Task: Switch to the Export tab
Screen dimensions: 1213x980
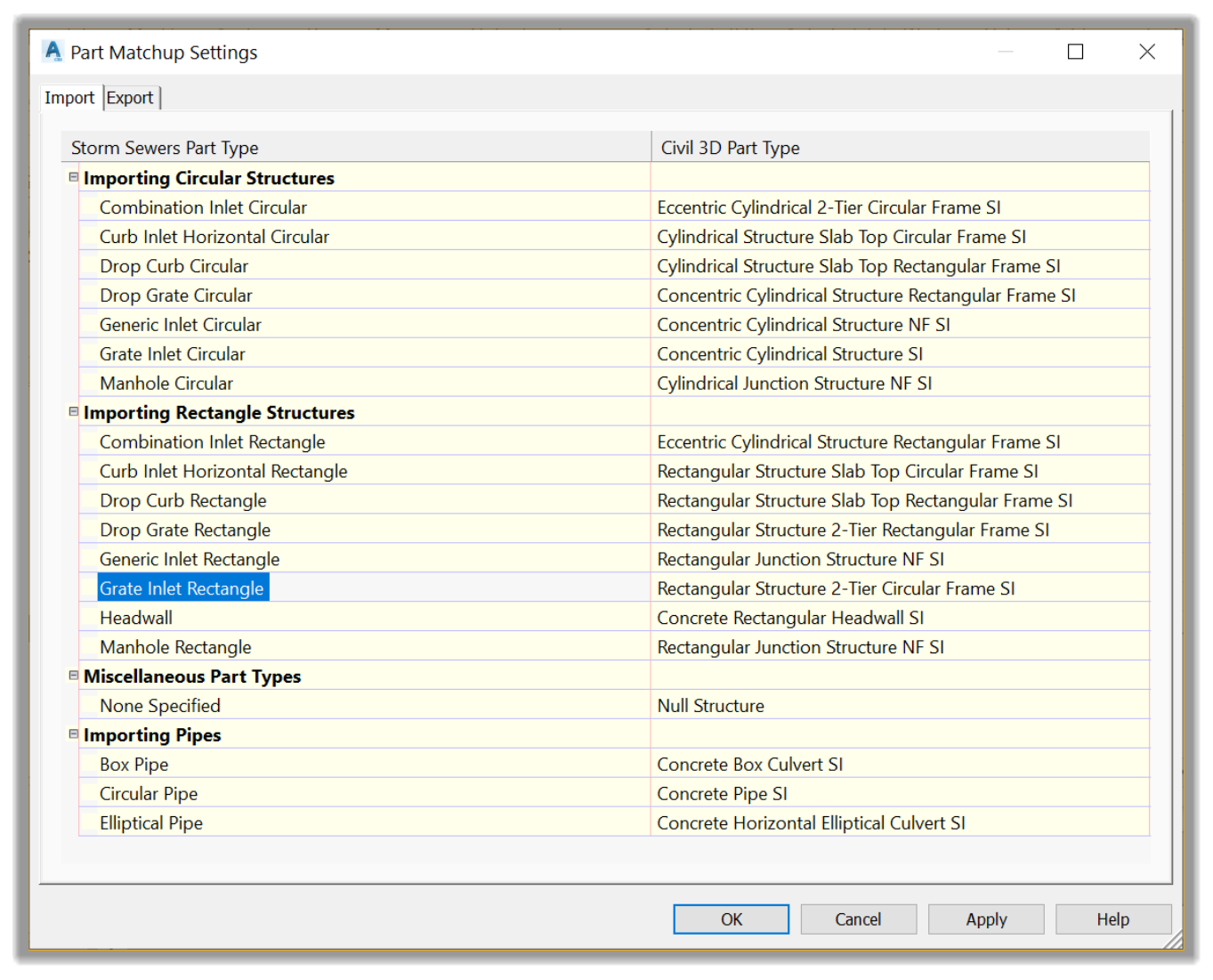Action: pos(130,98)
